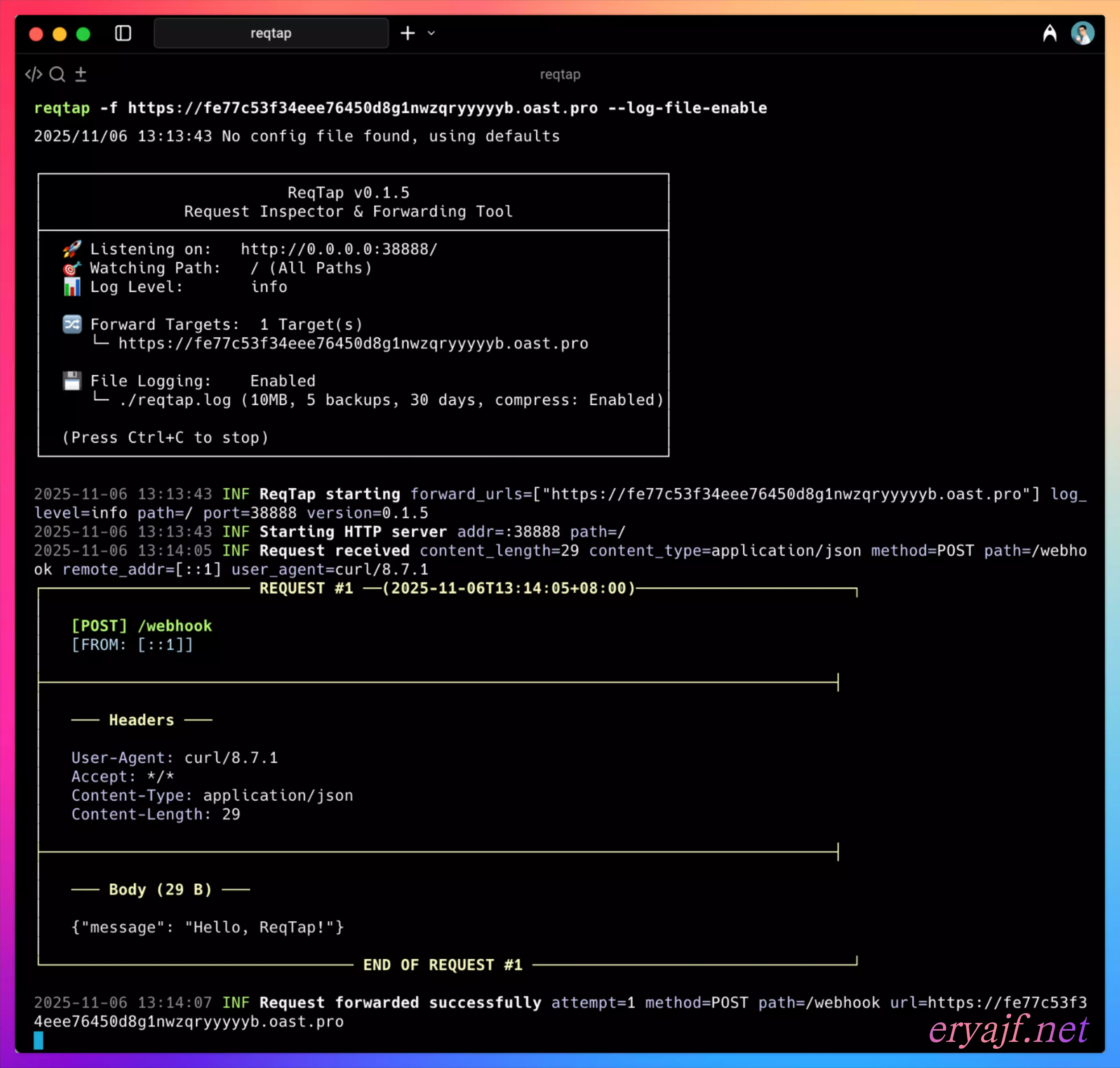Toggle the sidebar panel icon
Image resolution: width=1120 pixels, height=1068 pixels.
123,33
